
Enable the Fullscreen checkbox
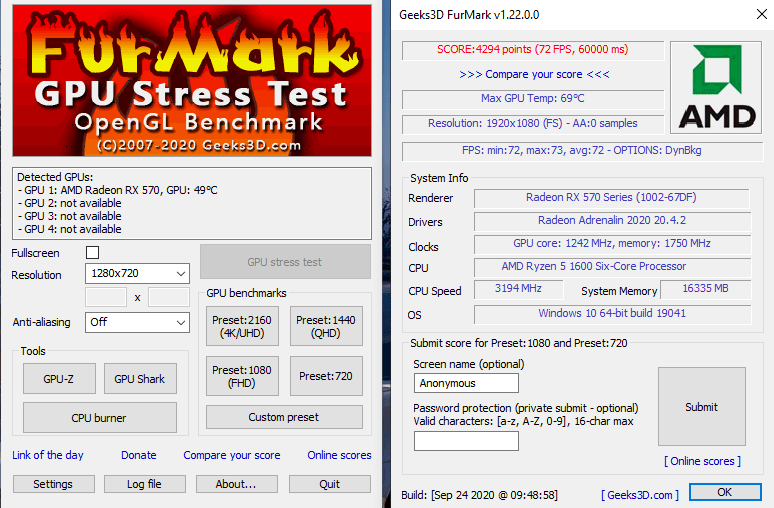[92, 253]
